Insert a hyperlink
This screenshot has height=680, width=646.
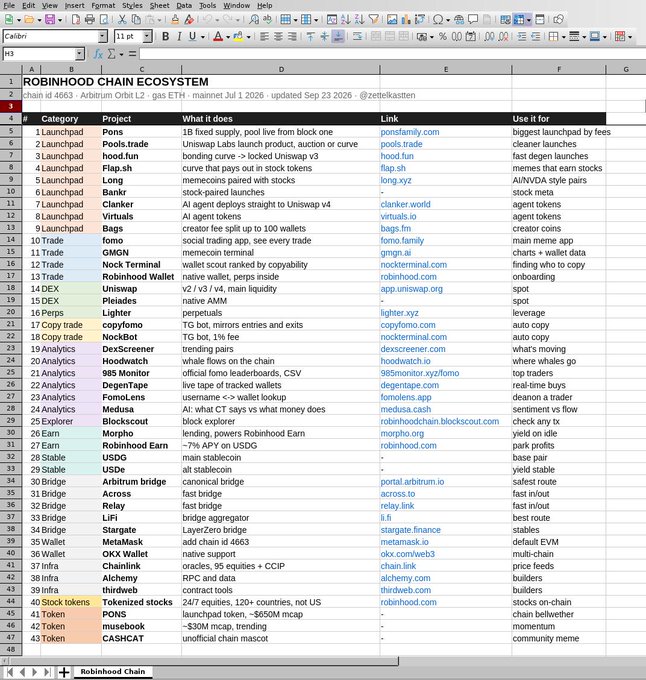[x=459, y=20]
